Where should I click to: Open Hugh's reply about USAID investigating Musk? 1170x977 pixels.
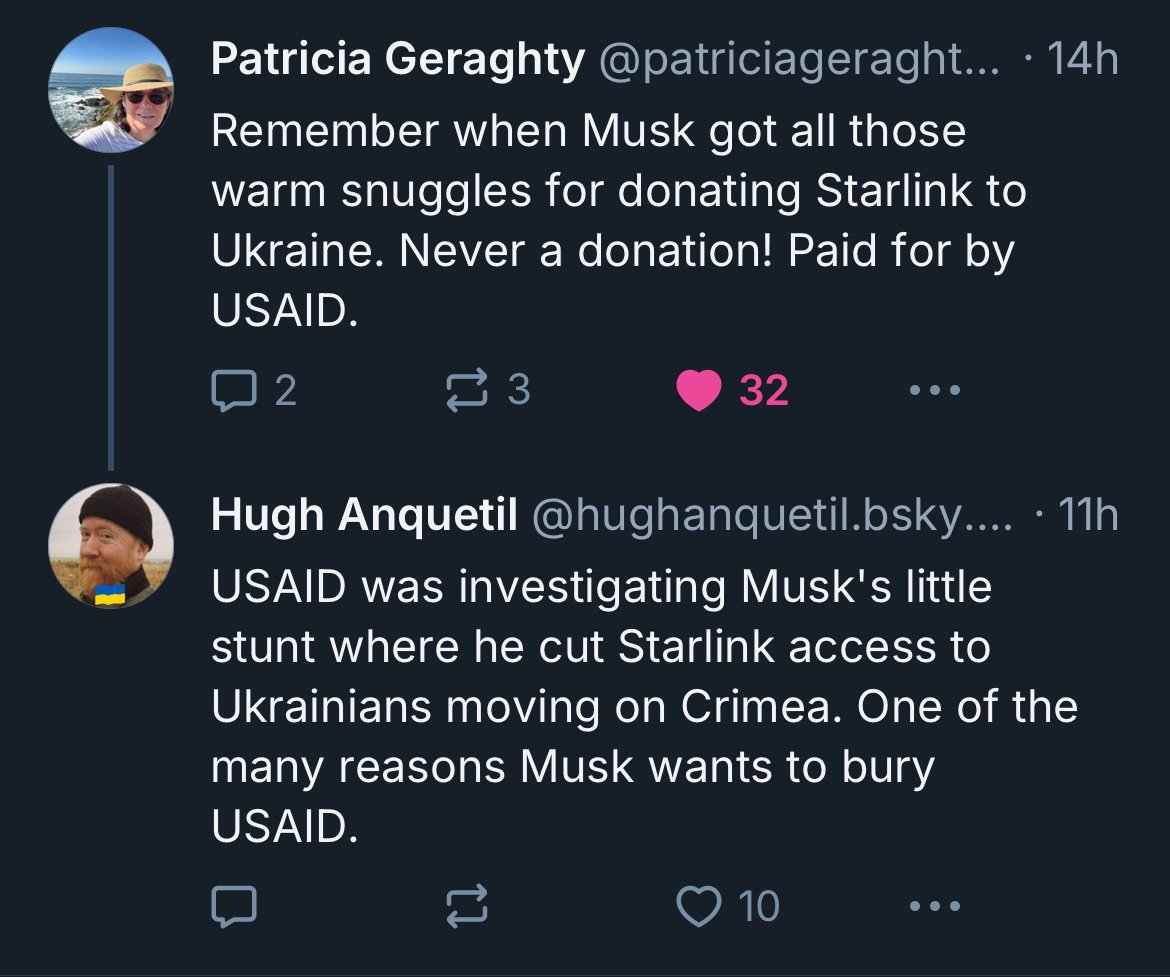[x=640, y=706]
